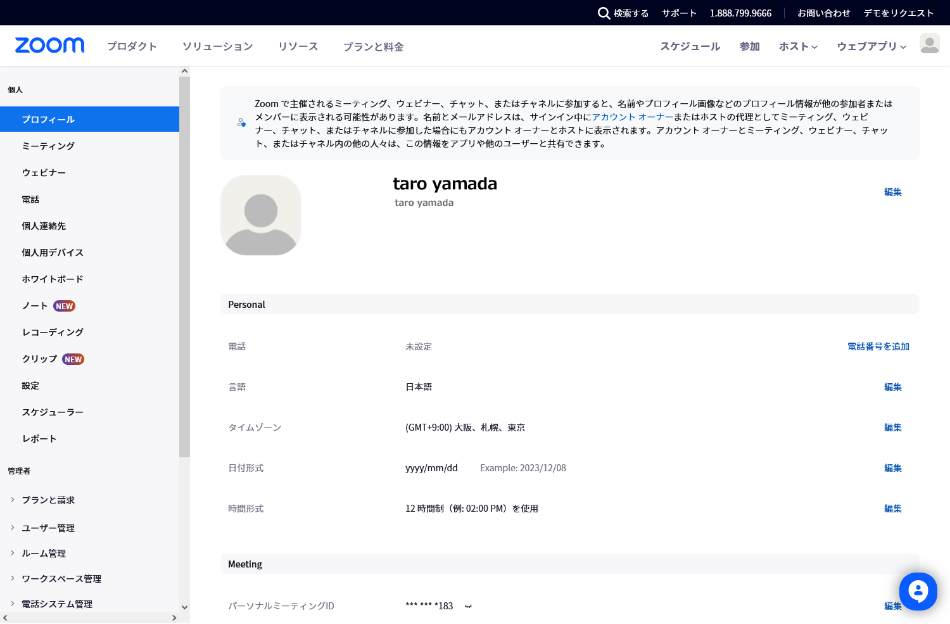Edit the タイムゾーン setting
The image size is (950, 624).
892,428
